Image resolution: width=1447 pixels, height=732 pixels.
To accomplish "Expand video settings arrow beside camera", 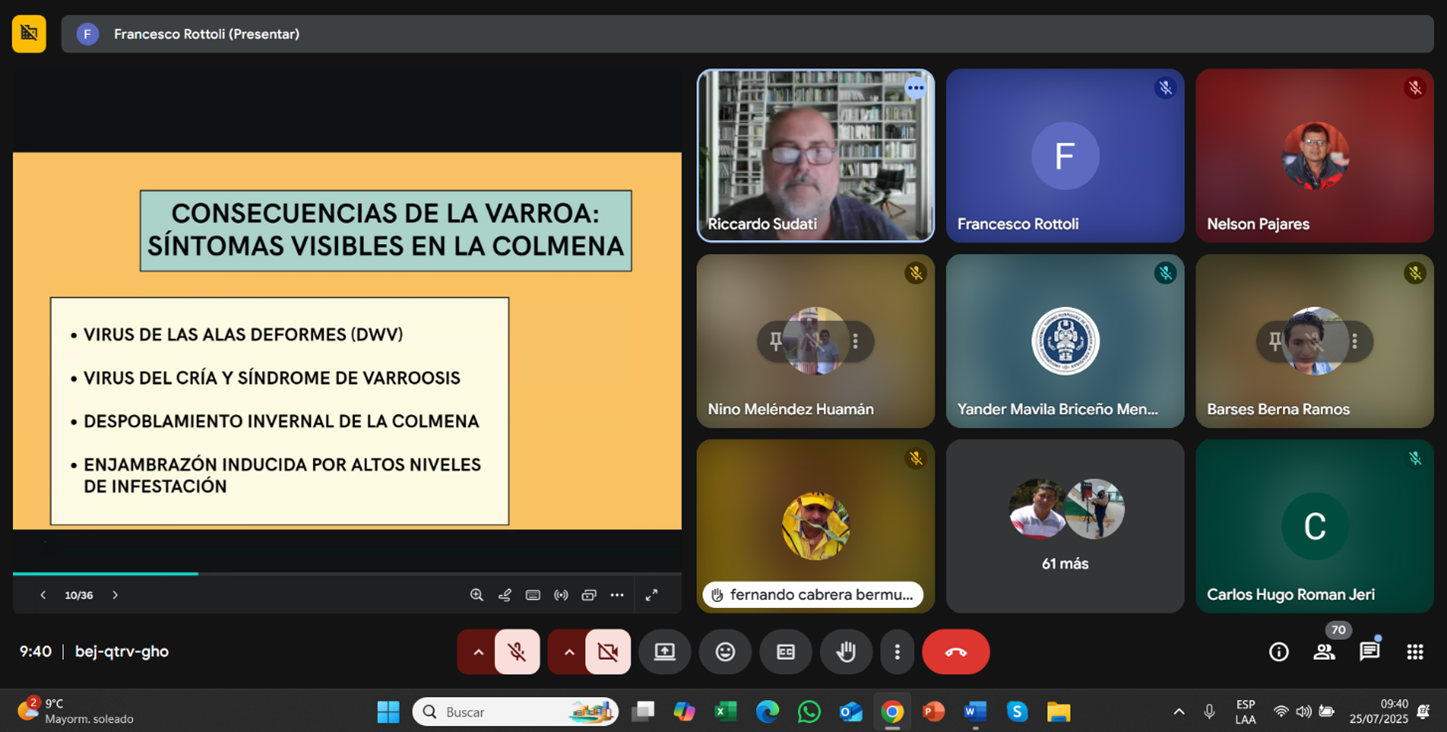I will pyautogui.click(x=569, y=652).
